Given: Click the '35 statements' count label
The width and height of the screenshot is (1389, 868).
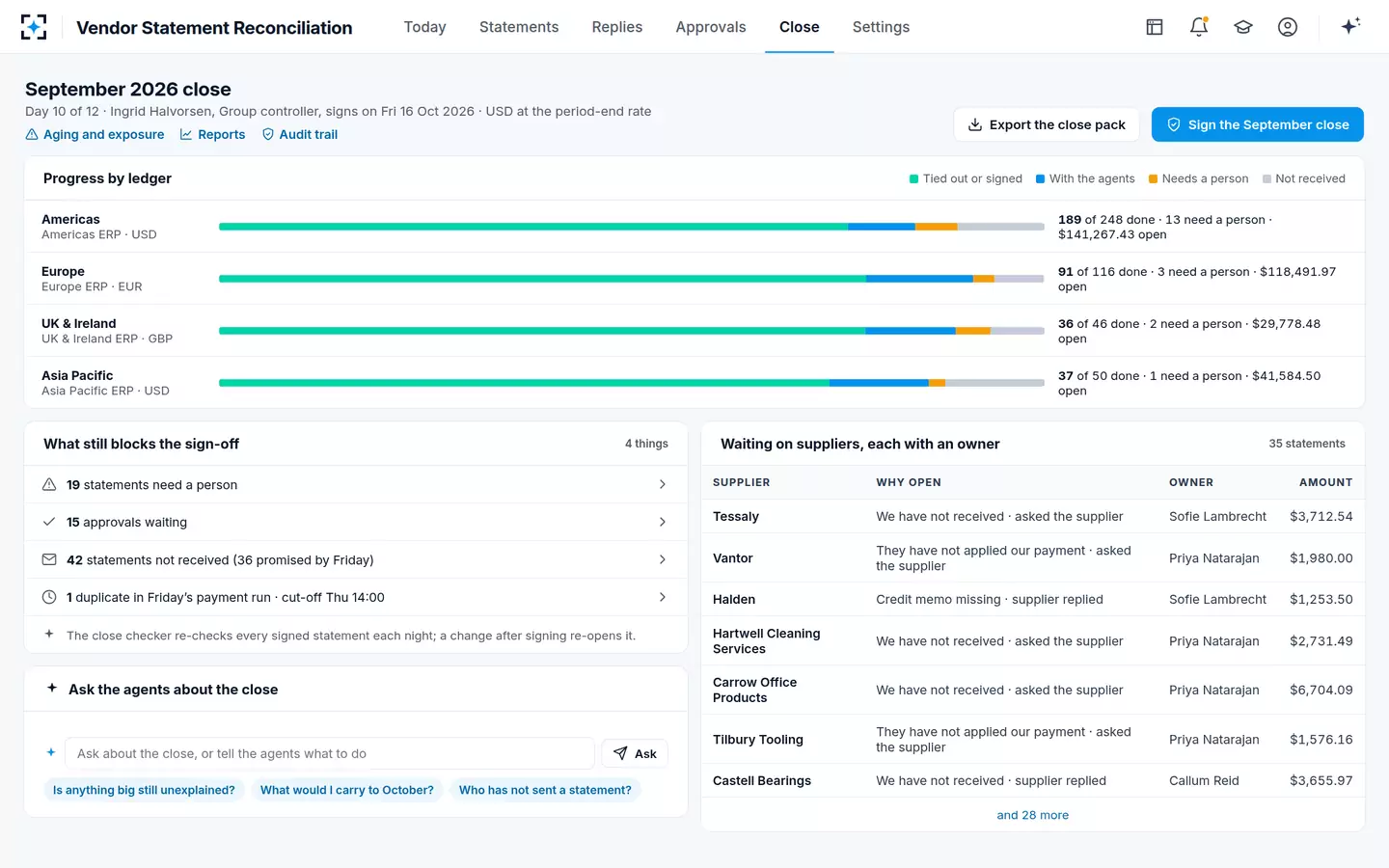Looking at the screenshot, I should click(x=1307, y=444).
